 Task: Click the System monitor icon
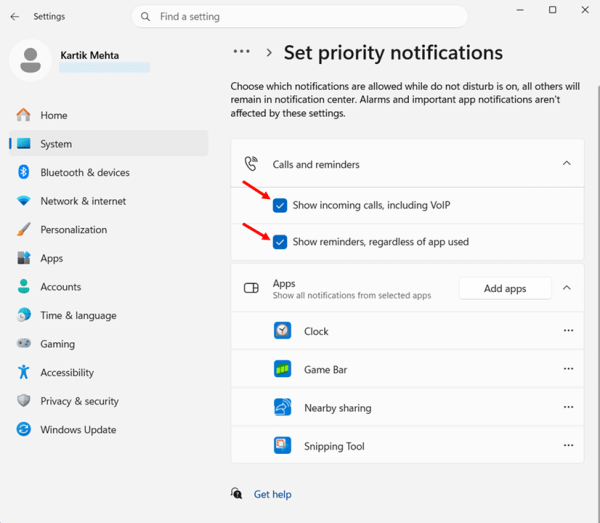coord(23,143)
